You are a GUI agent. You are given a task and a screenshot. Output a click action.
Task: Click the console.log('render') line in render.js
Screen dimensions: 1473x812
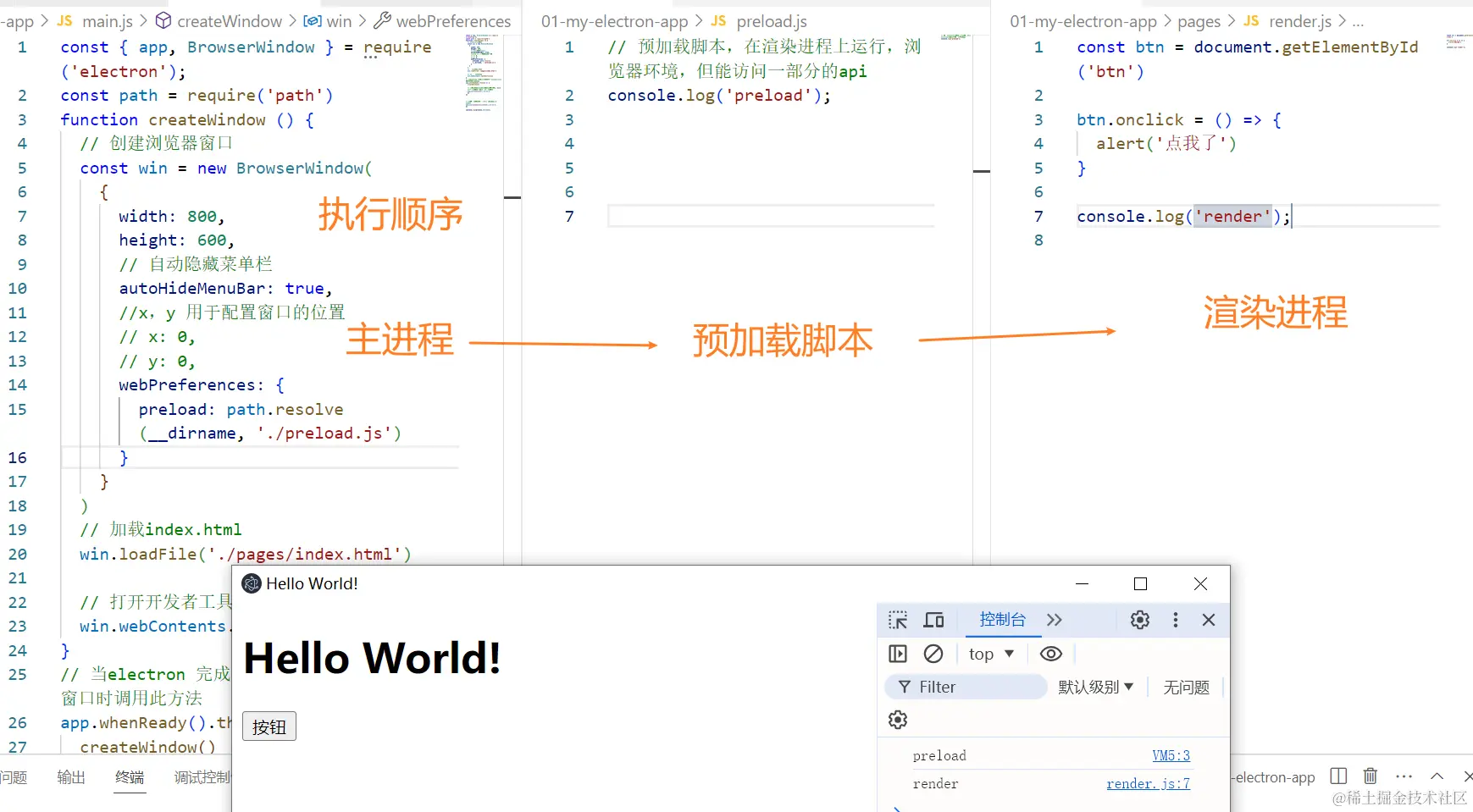pos(1183,217)
